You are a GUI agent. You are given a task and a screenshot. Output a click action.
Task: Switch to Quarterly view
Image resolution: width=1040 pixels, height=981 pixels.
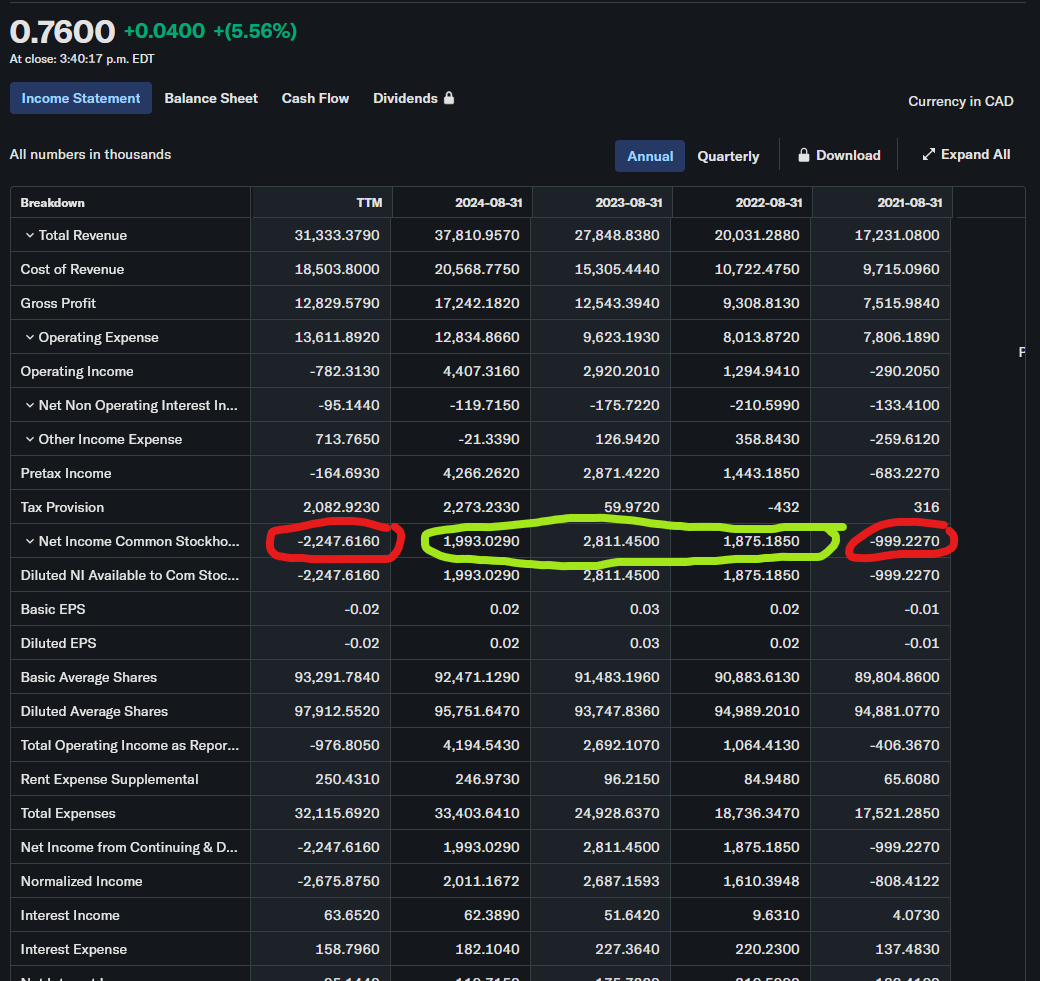click(728, 156)
